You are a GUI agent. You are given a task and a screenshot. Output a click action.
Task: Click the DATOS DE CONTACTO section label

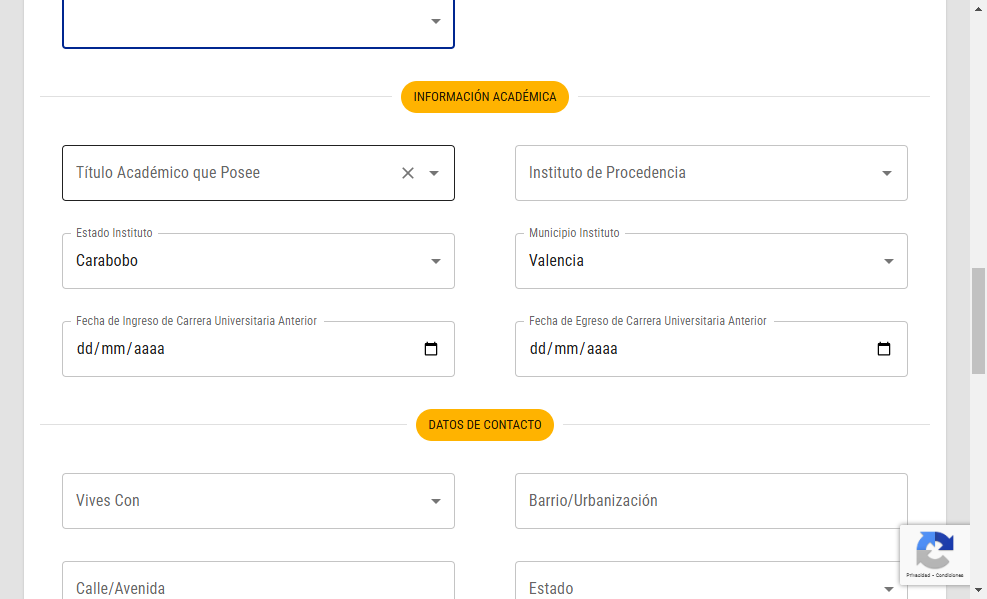(x=485, y=425)
